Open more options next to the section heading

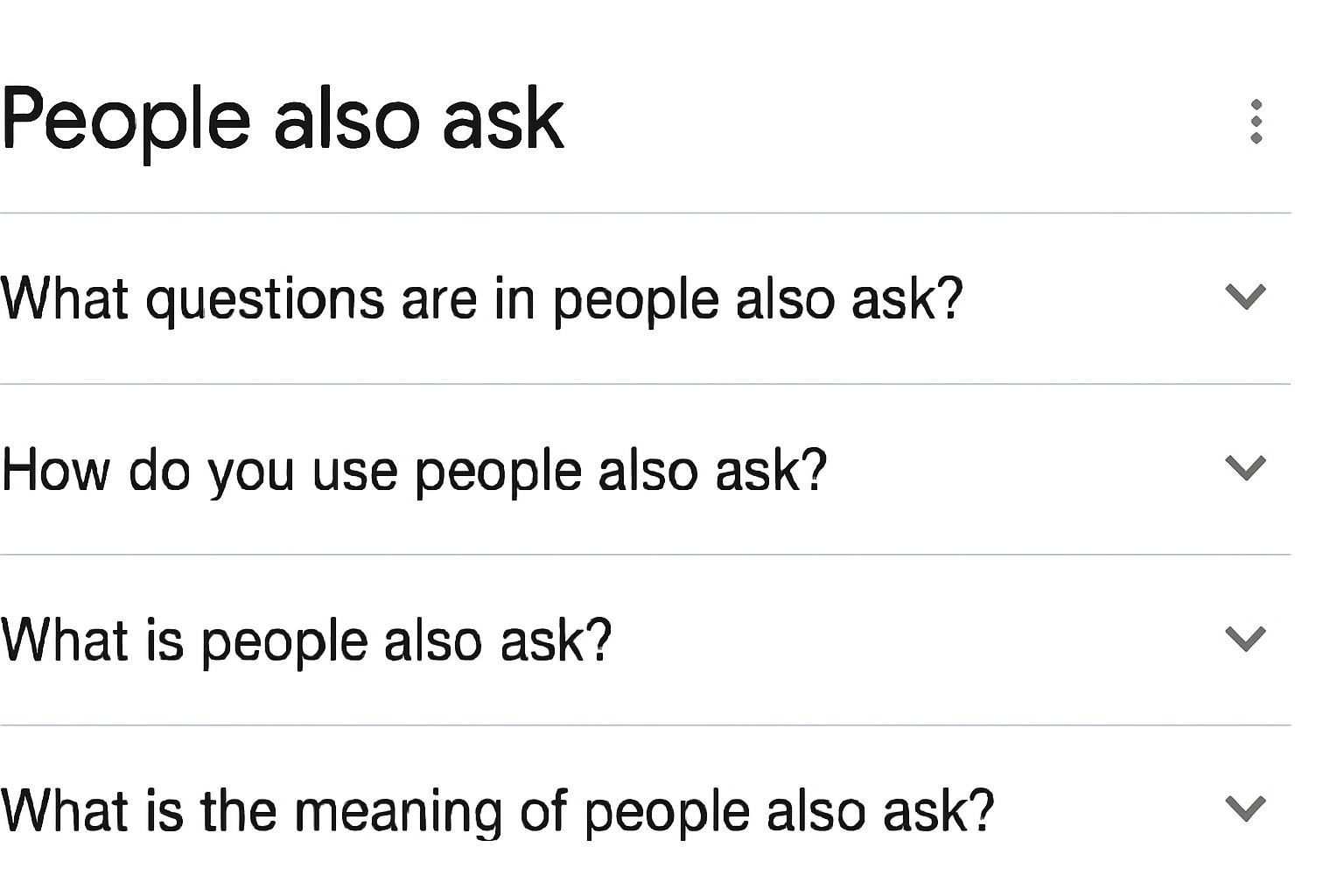pyautogui.click(x=1256, y=122)
